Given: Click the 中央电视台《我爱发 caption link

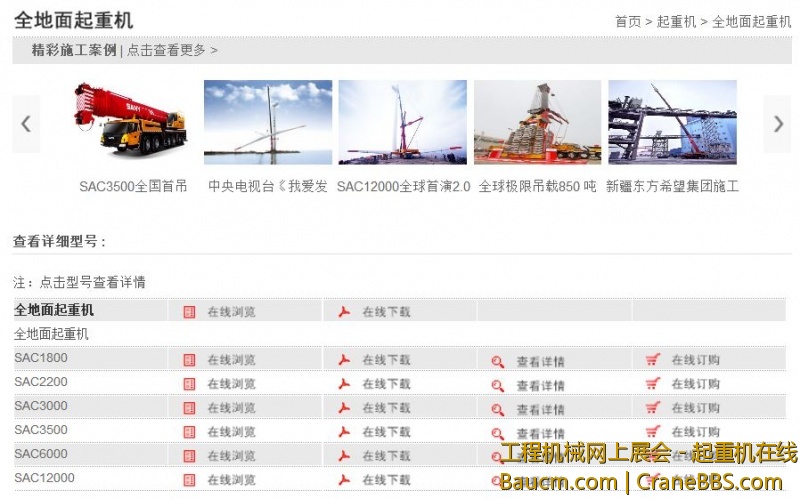Looking at the screenshot, I should tap(268, 186).
